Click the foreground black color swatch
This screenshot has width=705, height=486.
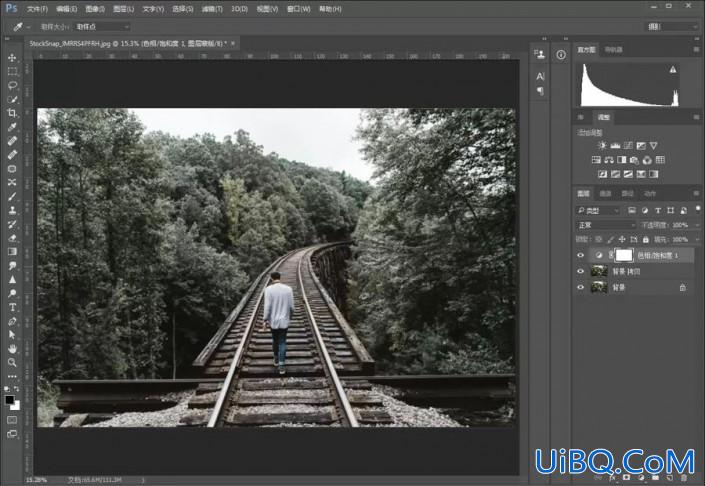click(9, 400)
